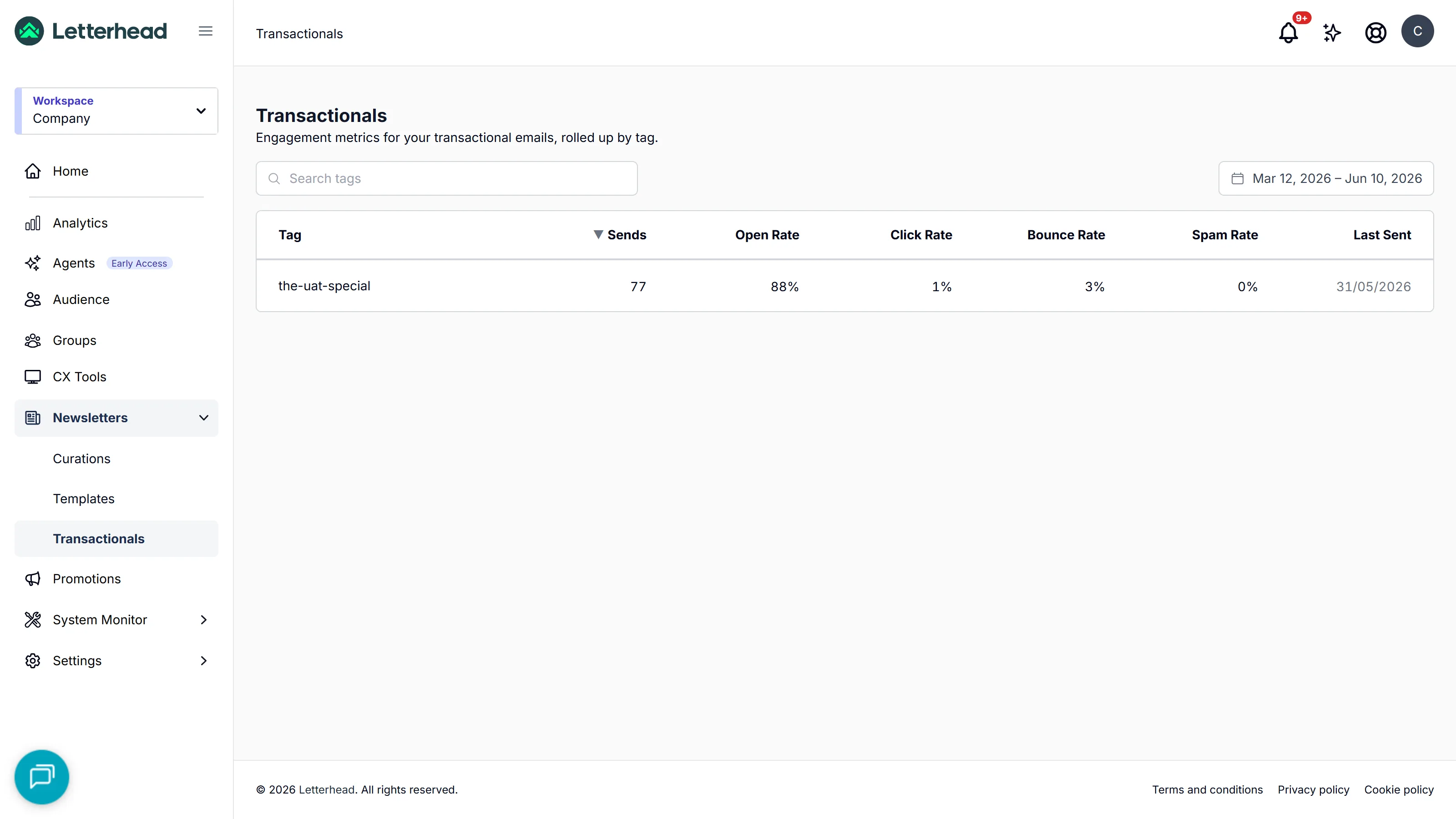Screen dimensions: 1456x819
Task: Expand the Settings chevron
Action: point(204,661)
